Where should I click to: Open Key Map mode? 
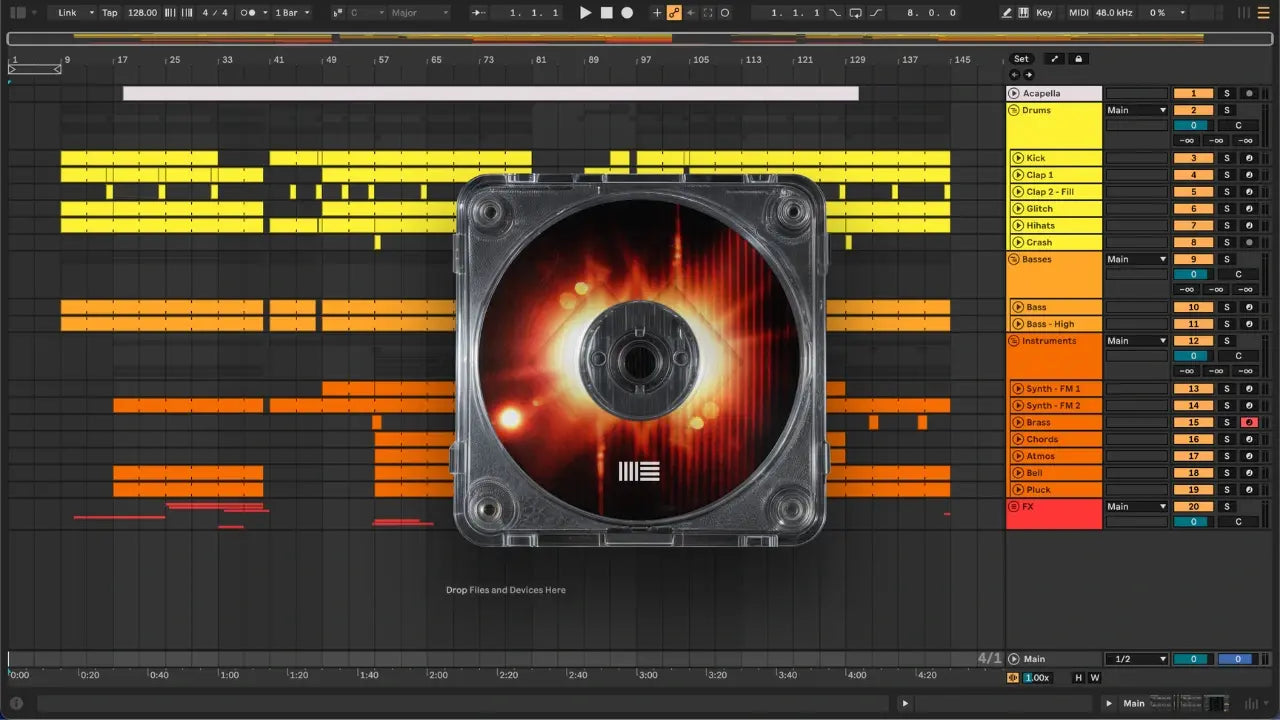tap(1044, 13)
